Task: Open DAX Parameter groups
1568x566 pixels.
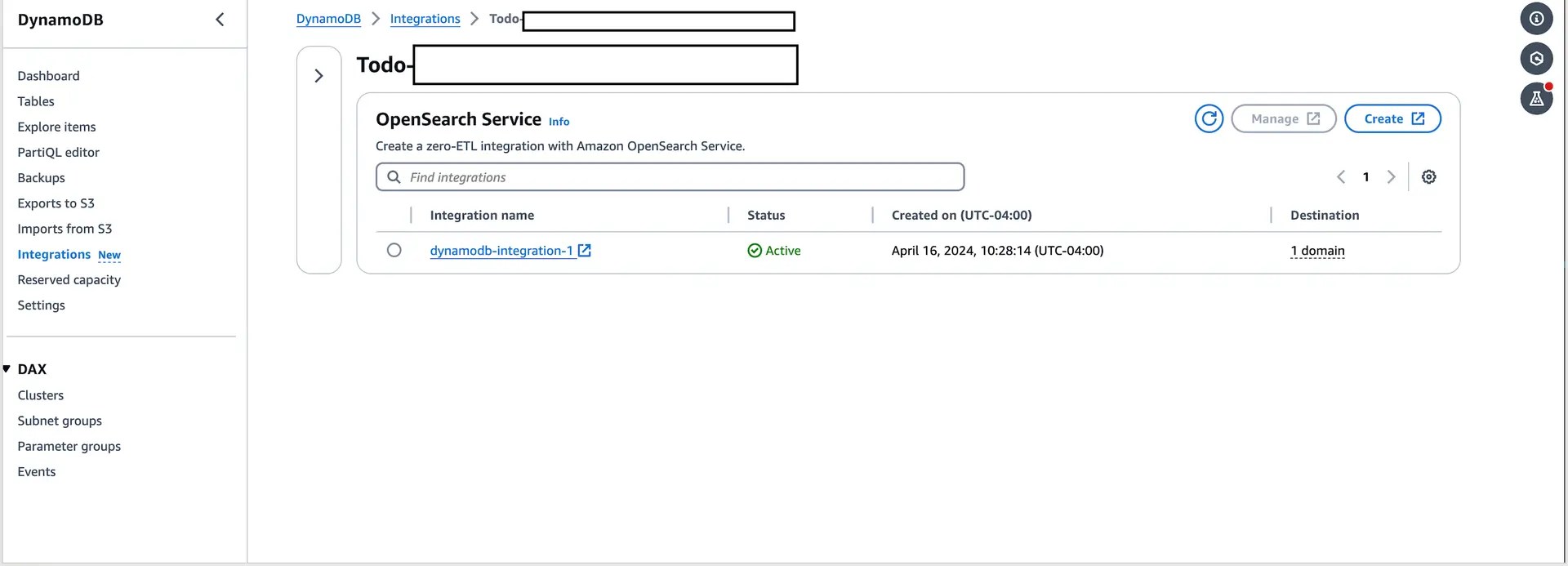Action: 69,446
